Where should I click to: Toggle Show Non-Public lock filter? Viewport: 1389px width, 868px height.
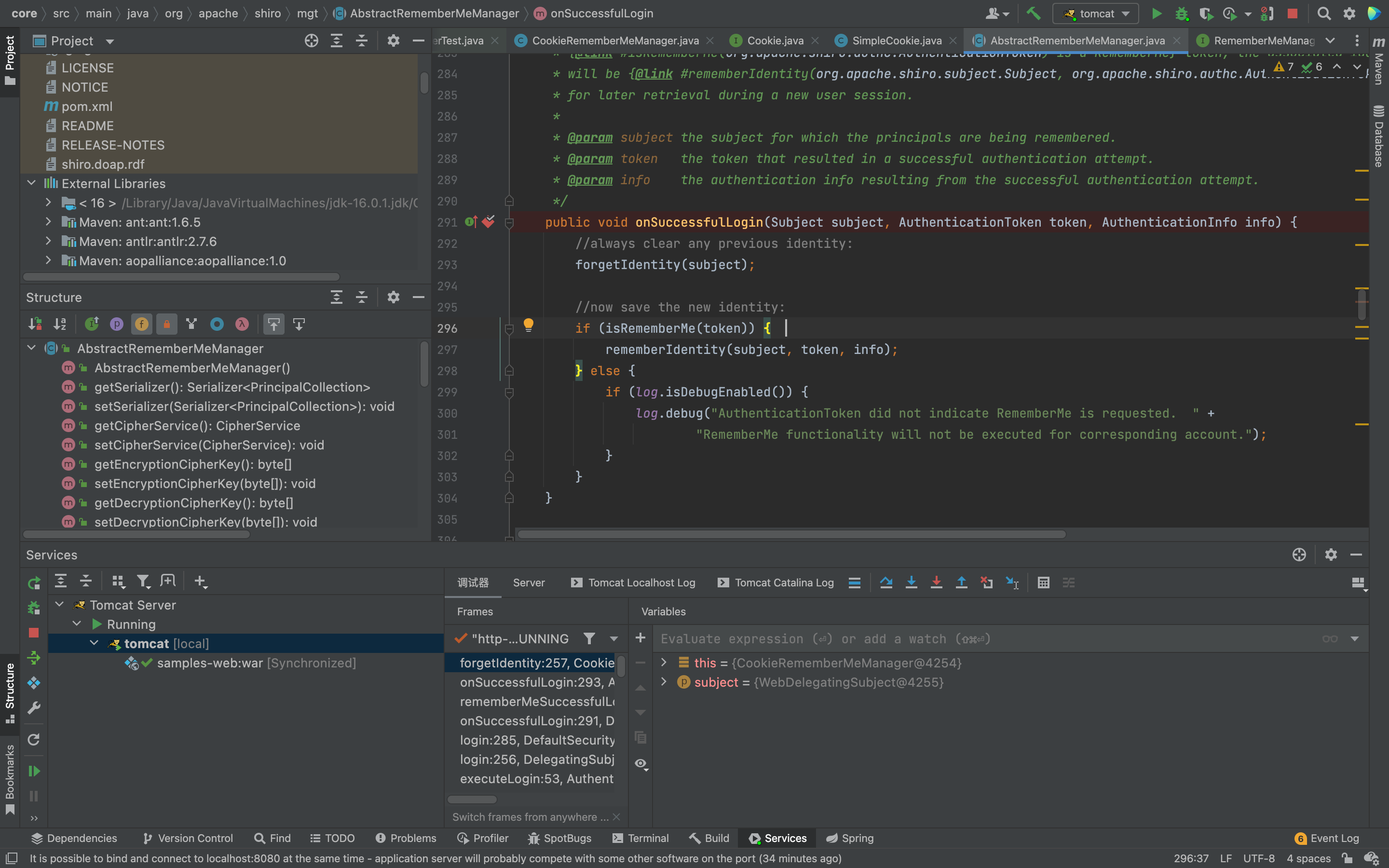click(167, 325)
